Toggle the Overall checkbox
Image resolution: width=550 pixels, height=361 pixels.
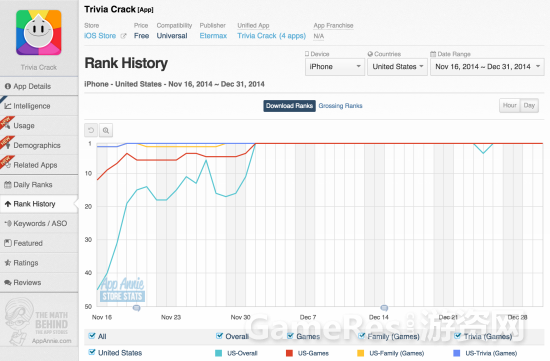[x=219, y=336]
